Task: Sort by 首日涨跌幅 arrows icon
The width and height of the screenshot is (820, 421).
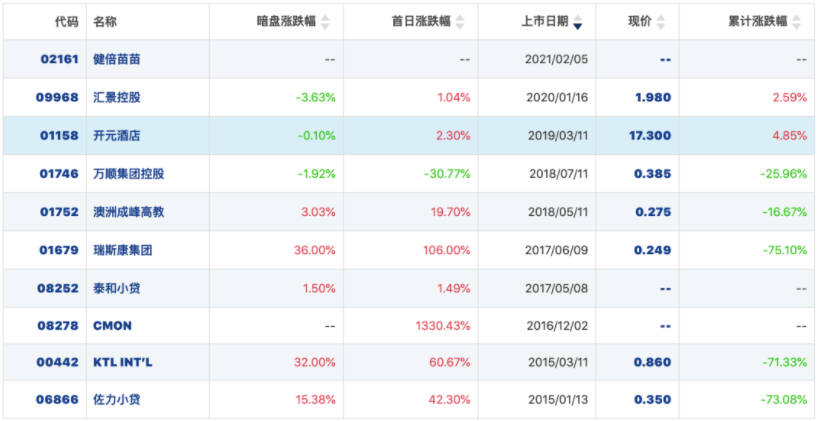Action: (460, 22)
